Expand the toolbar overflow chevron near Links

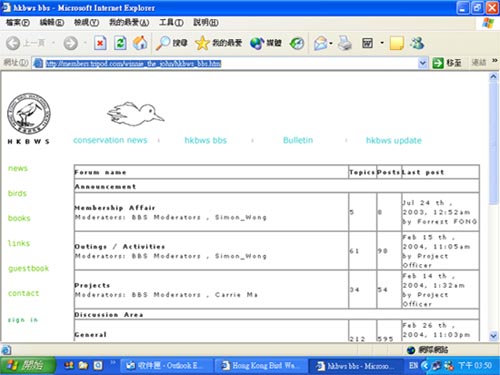495,61
